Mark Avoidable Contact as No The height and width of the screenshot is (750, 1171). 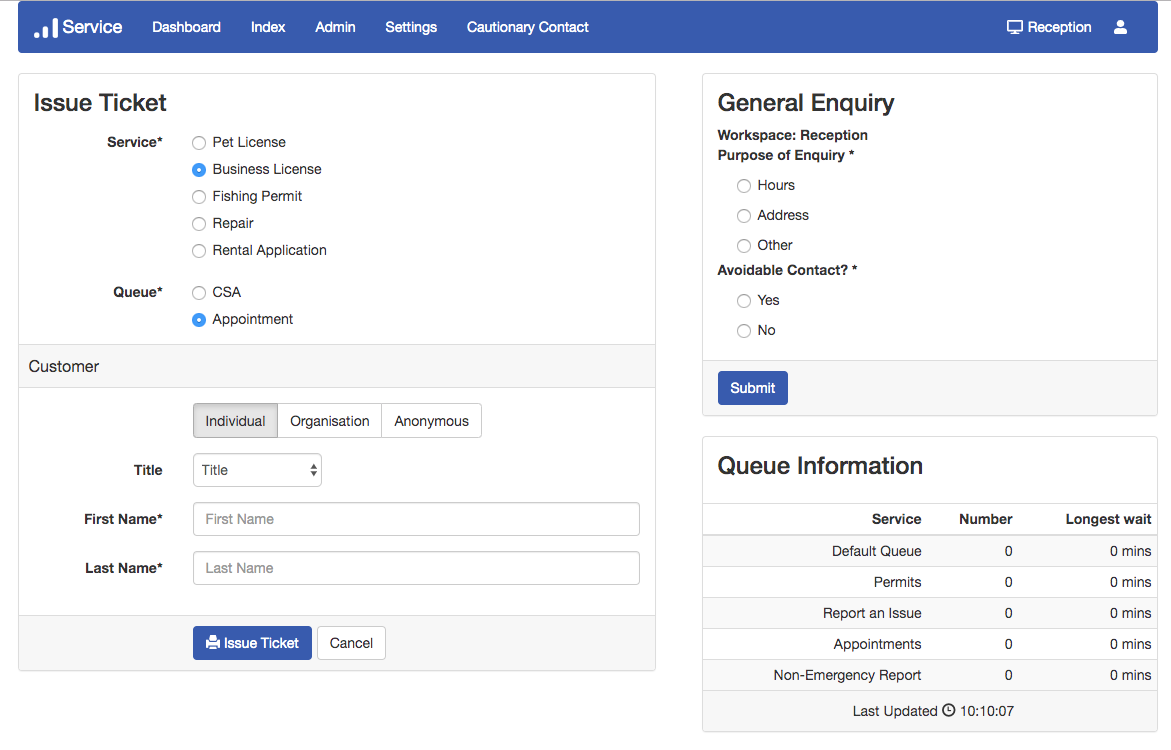pos(744,331)
